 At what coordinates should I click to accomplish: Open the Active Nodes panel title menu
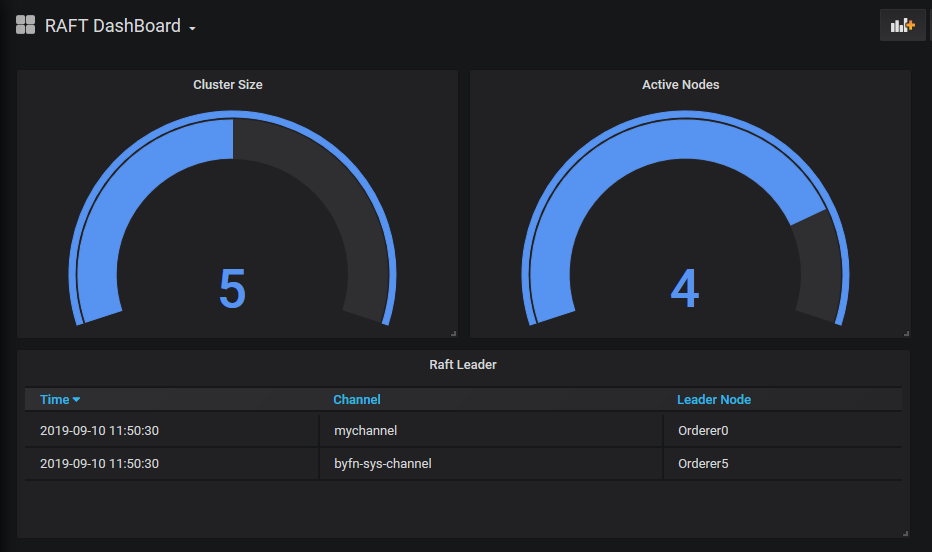pos(681,85)
